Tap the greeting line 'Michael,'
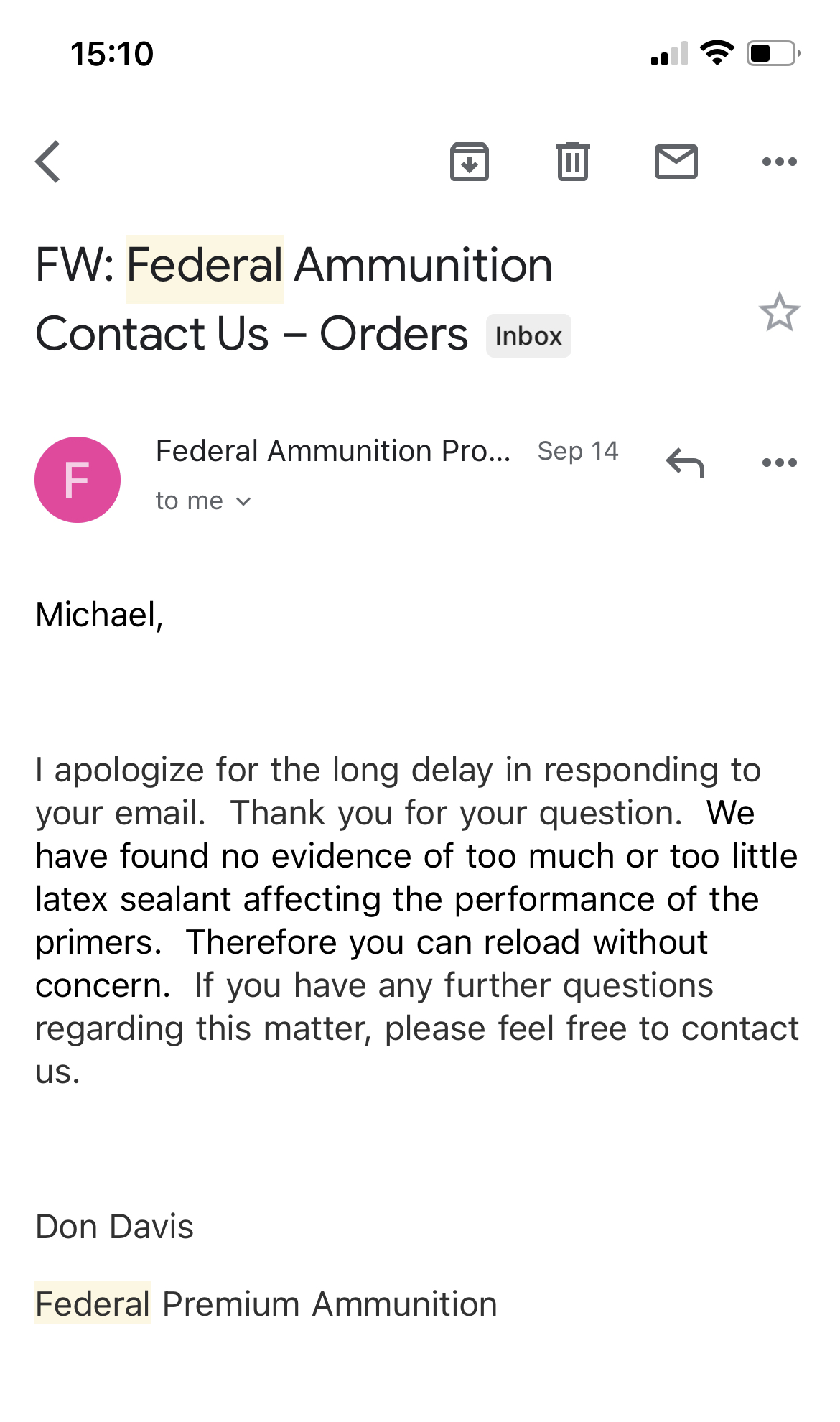This screenshot has width=840, height=1422. coord(100,615)
